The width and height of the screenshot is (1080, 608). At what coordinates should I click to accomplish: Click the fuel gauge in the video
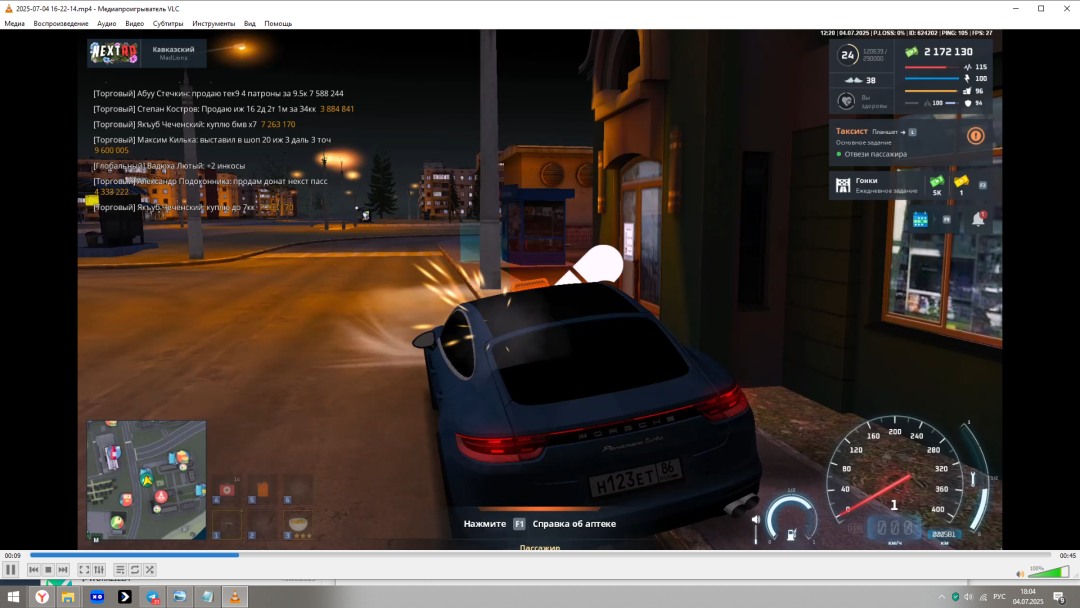(791, 520)
